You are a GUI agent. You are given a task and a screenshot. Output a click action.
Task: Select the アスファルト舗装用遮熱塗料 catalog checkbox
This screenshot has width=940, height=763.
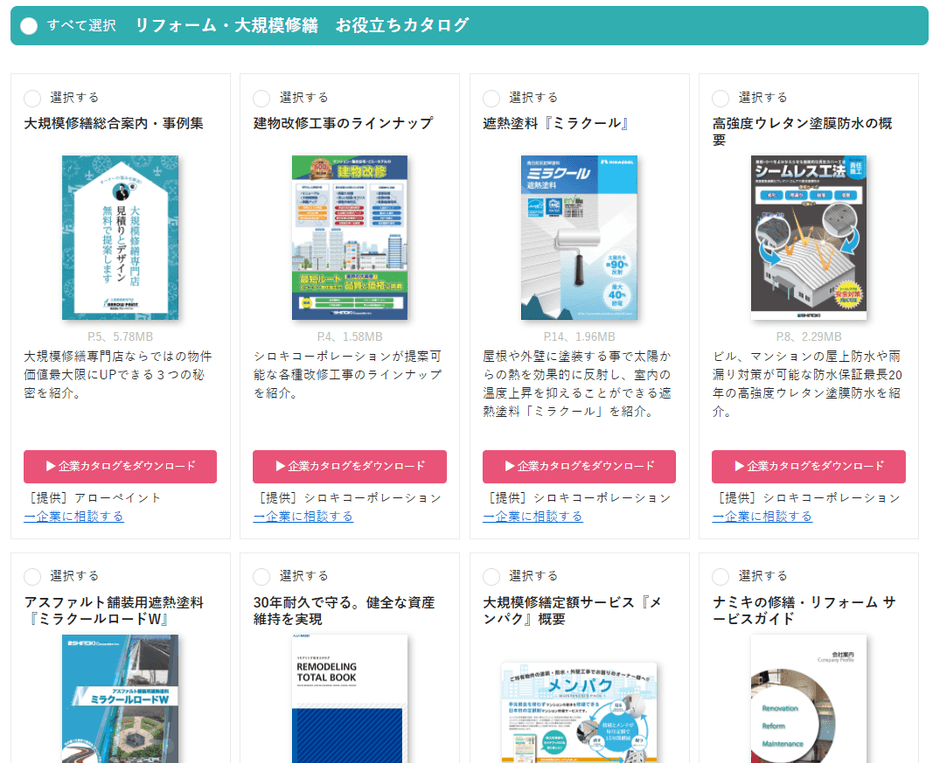pos(32,577)
